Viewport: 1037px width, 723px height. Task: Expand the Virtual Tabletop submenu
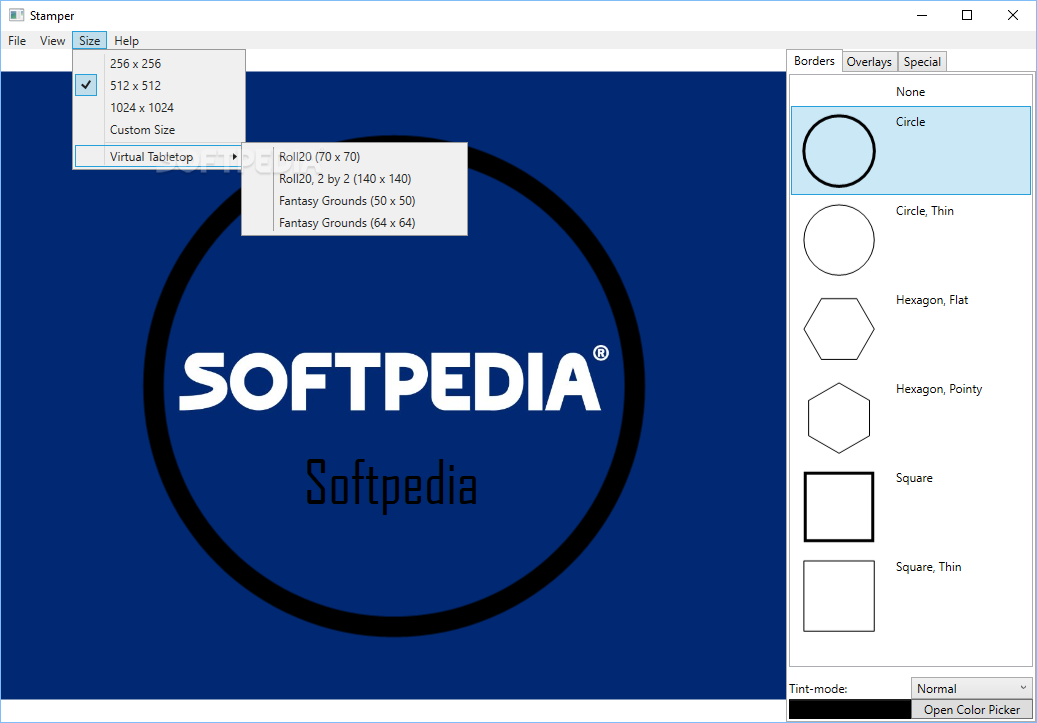[159, 157]
